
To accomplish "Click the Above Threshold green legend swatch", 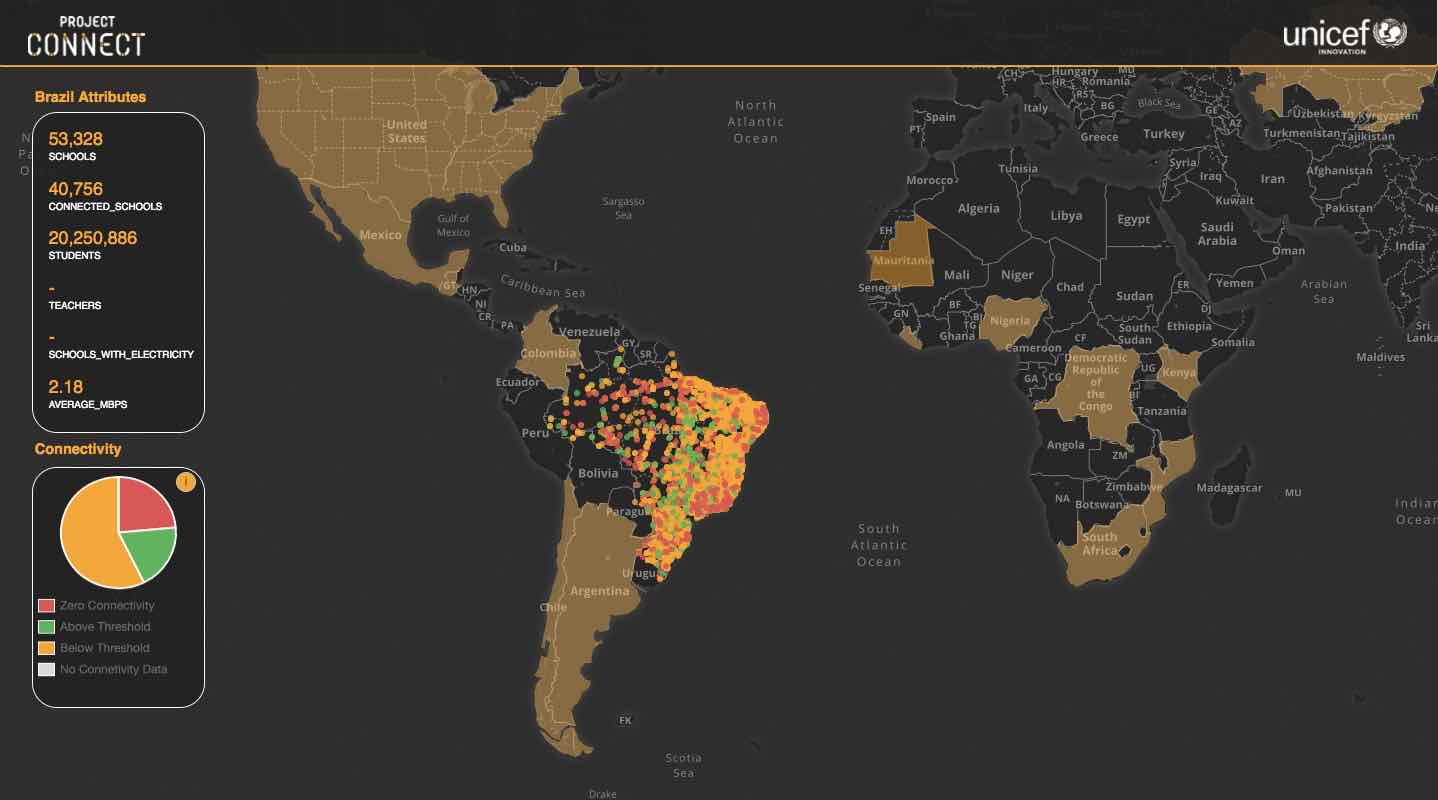I will pos(46,627).
